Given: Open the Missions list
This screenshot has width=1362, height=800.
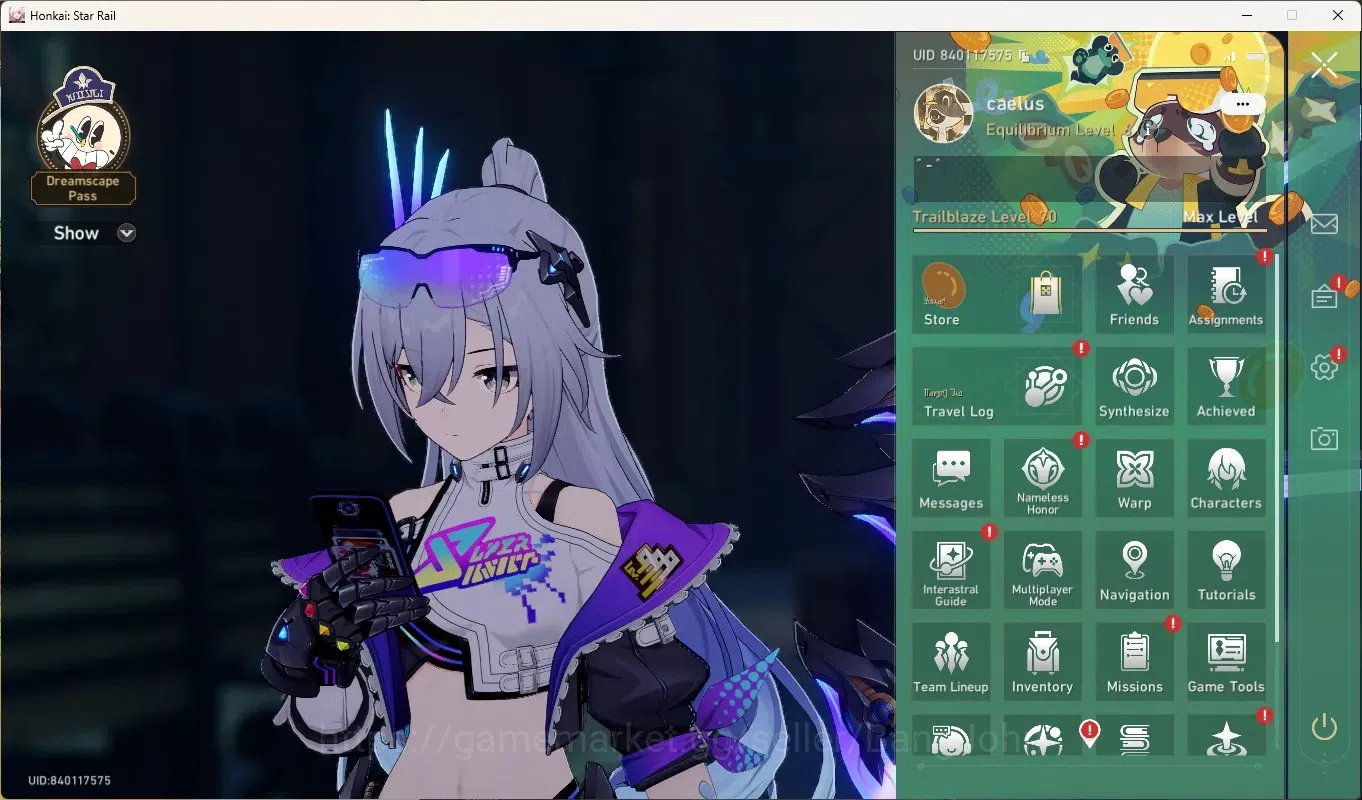Looking at the screenshot, I should coord(1134,662).
